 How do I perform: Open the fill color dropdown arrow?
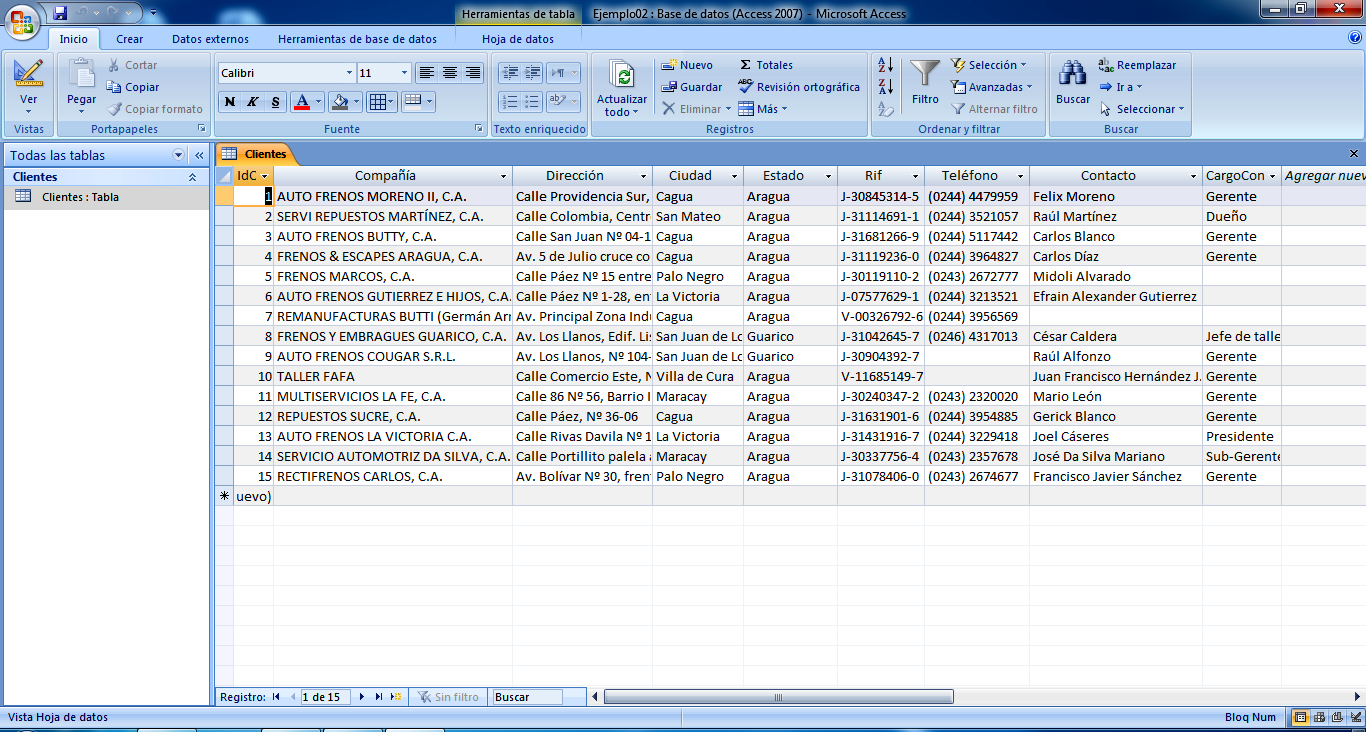click(x=357, y=102)
